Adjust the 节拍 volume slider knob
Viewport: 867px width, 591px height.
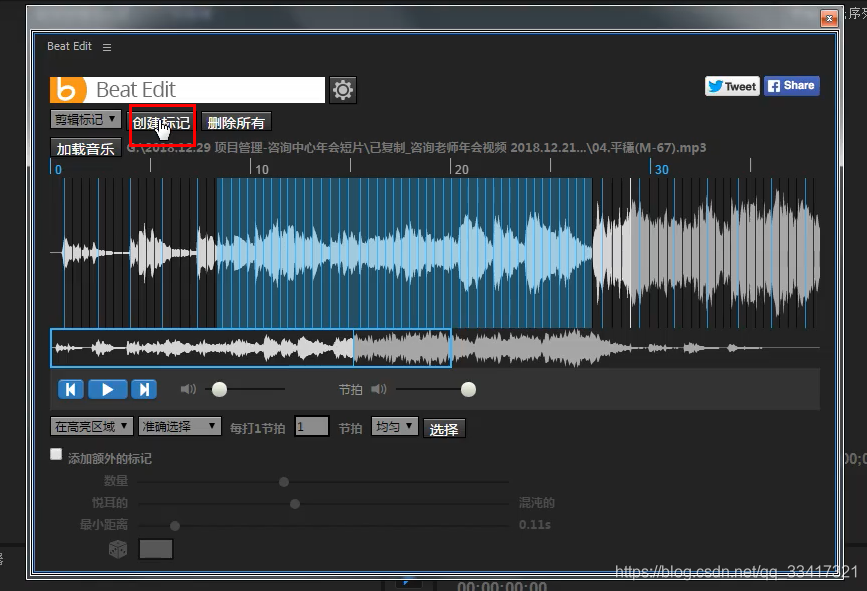pyautogui.click(x=468, y=390)
